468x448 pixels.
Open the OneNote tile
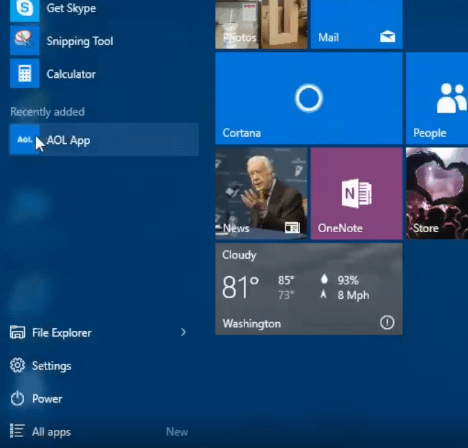pyautogui.click(x=356, y=194)
